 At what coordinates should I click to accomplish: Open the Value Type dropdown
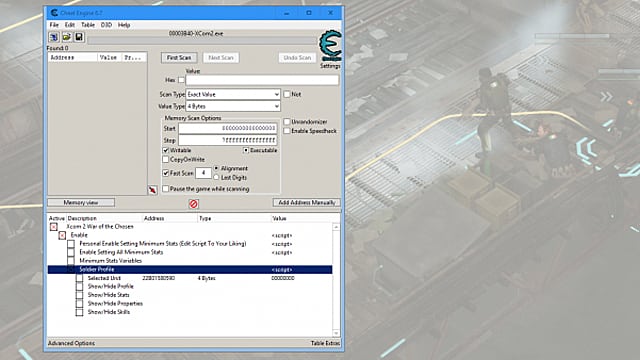(x=233, y=106)
